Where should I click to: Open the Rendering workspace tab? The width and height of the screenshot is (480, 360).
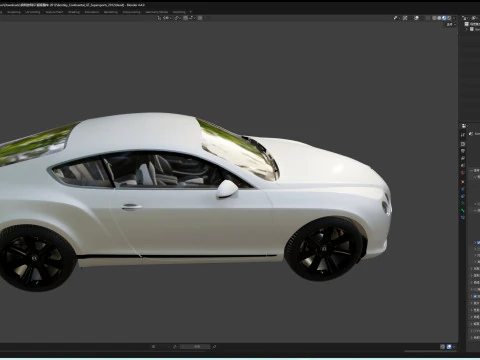111,12
